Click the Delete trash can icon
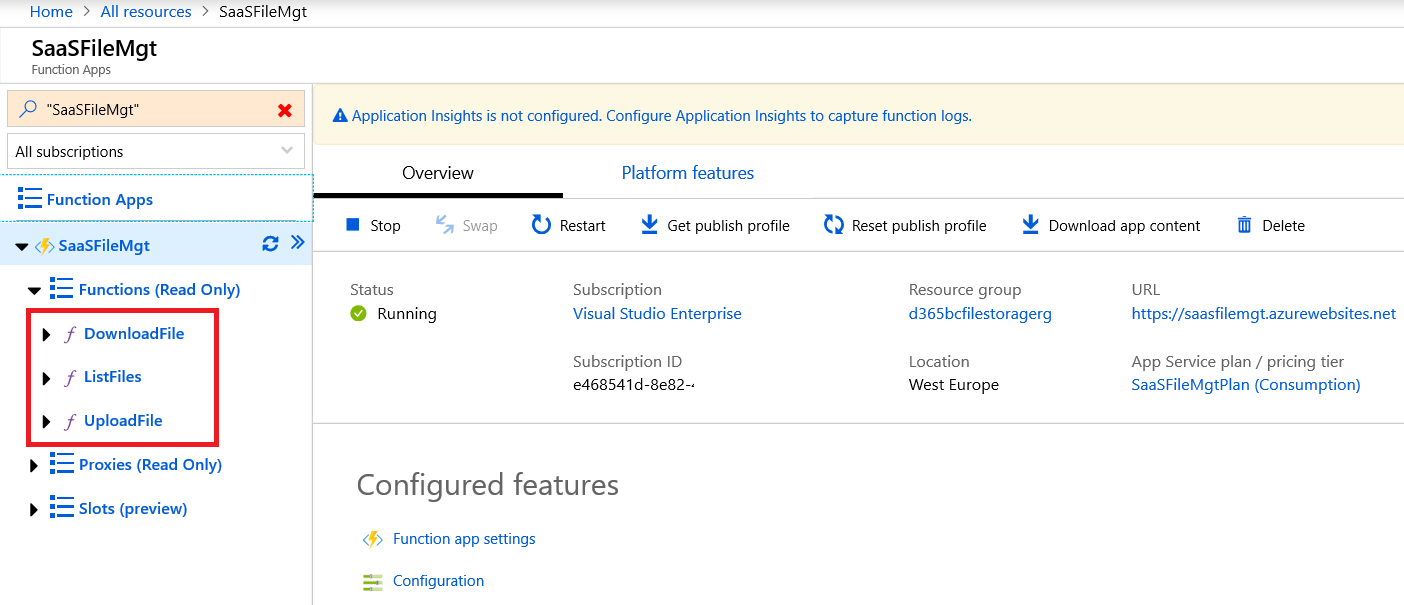1404x605 pixels. tap(1244, 225)
